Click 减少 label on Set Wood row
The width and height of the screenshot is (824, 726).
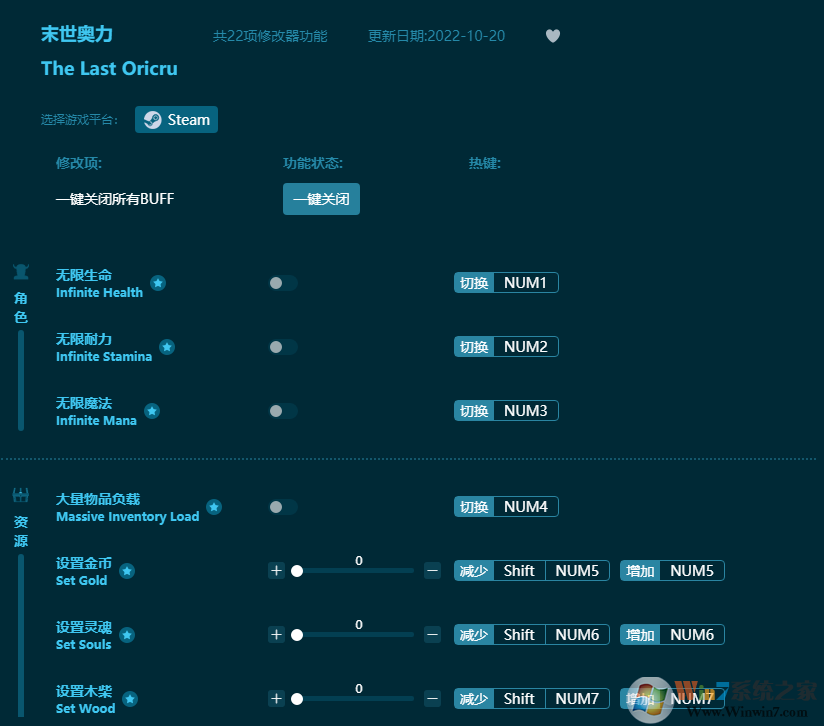point(474,699)
